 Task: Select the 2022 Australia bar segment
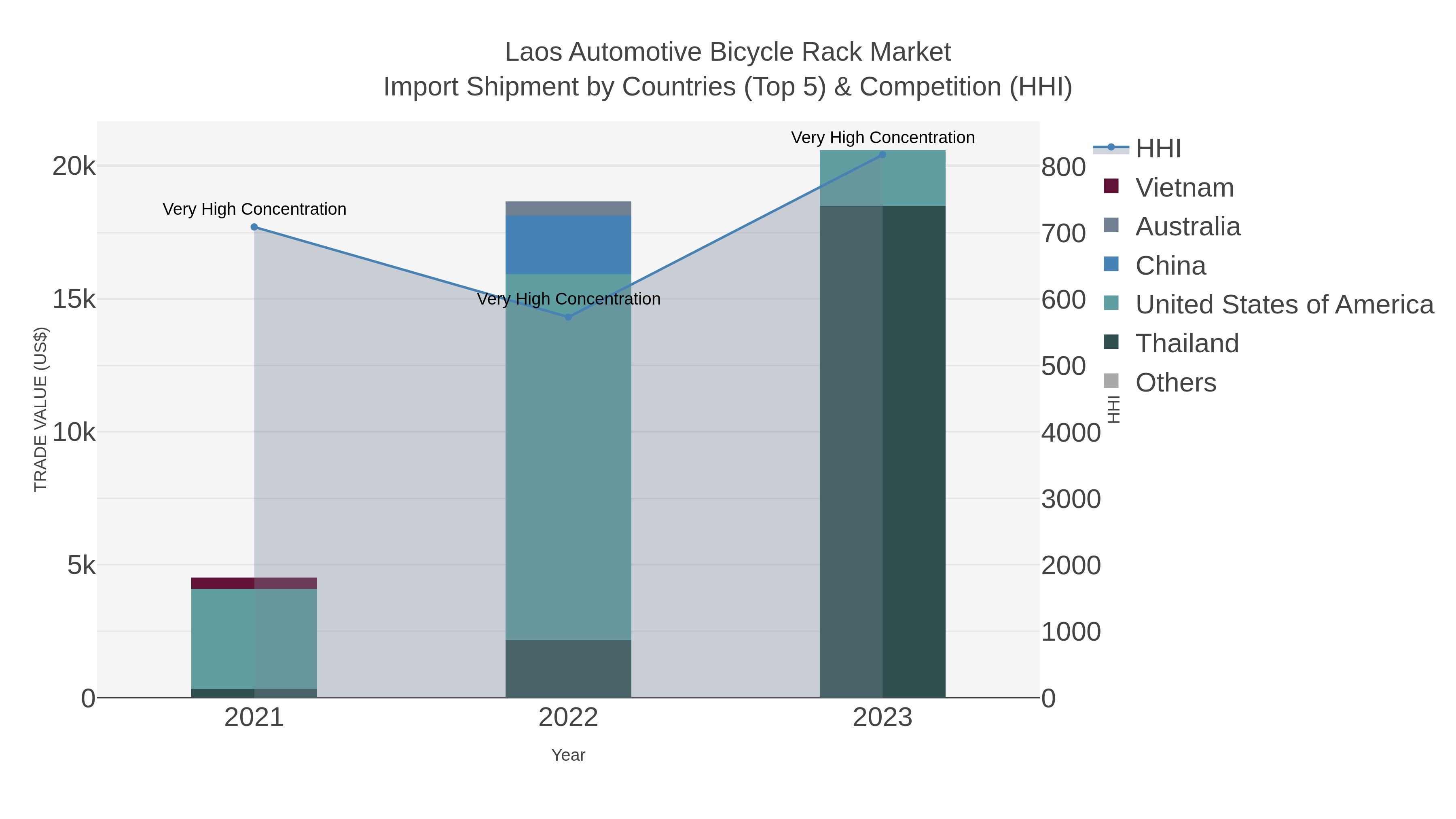coord(568,209)
